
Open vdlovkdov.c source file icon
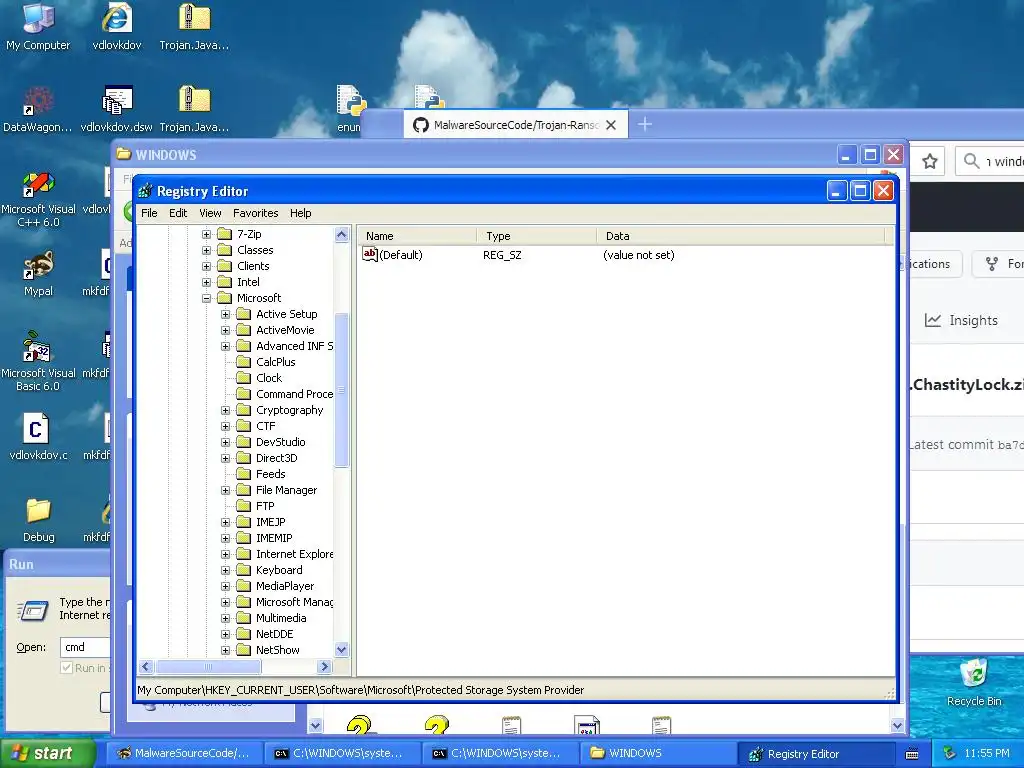38,436
